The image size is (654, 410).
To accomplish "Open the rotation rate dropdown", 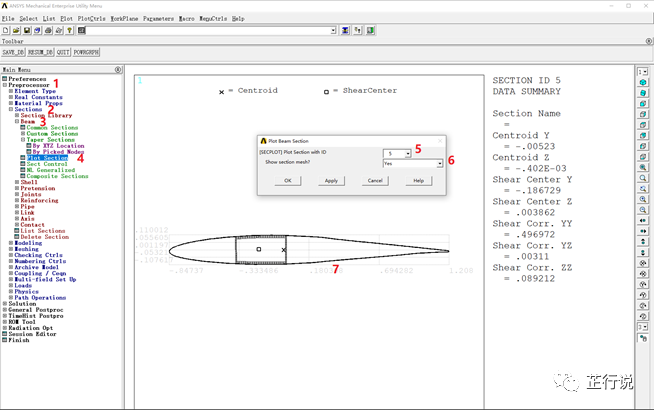I will coord(643,327).
